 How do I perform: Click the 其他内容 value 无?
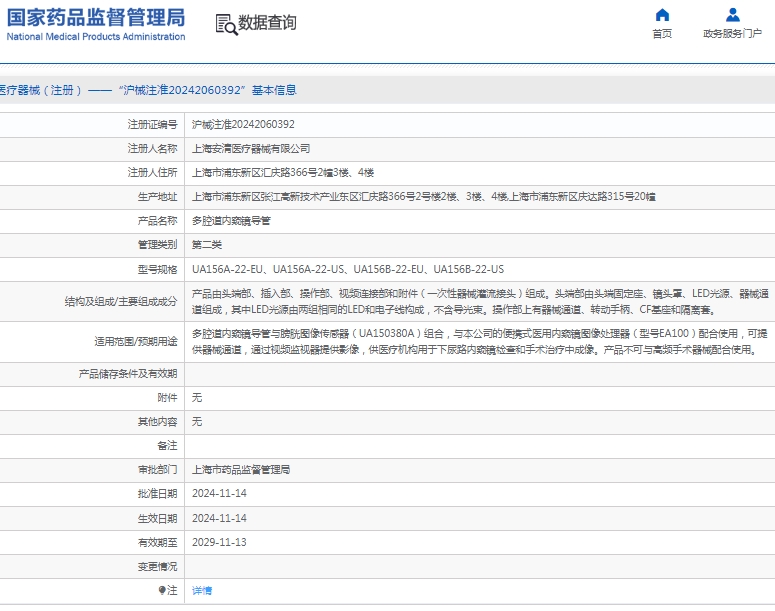point(197,422)
